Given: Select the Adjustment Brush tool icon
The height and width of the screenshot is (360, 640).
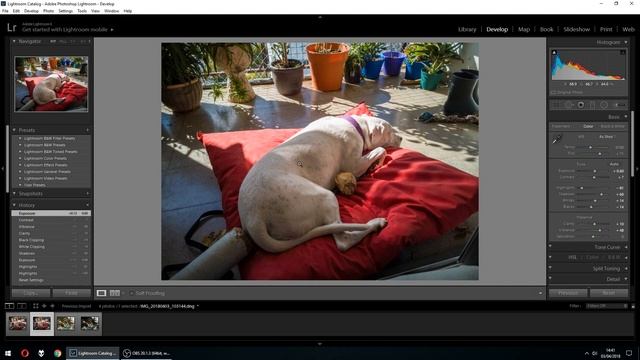Looking at the screenshot, I should 620,105.
